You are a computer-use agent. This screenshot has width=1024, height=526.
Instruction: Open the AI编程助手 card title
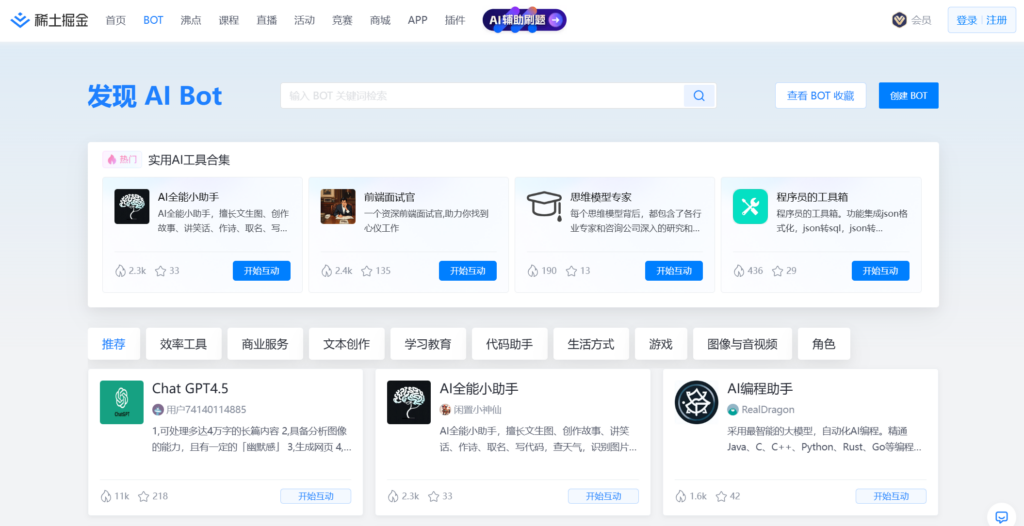(x=760, y=389)
